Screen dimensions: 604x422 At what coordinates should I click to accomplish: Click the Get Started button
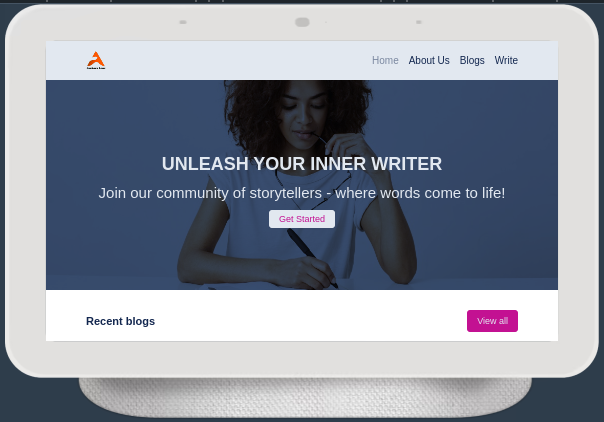[x=302, y=219]
